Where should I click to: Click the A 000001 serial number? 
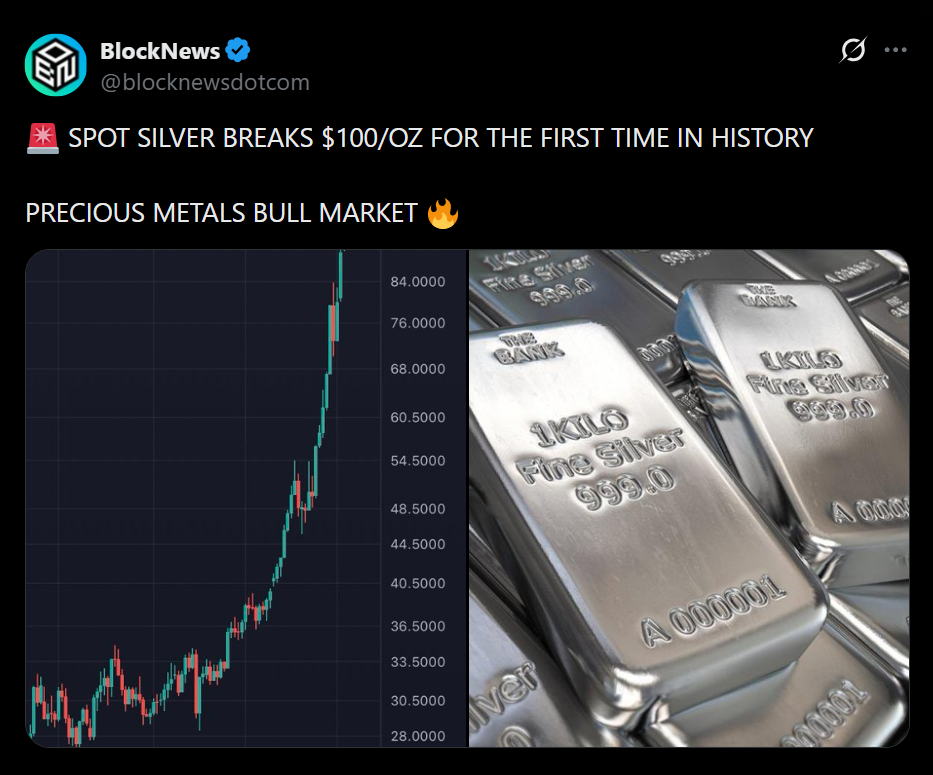[x=713, y=611]
